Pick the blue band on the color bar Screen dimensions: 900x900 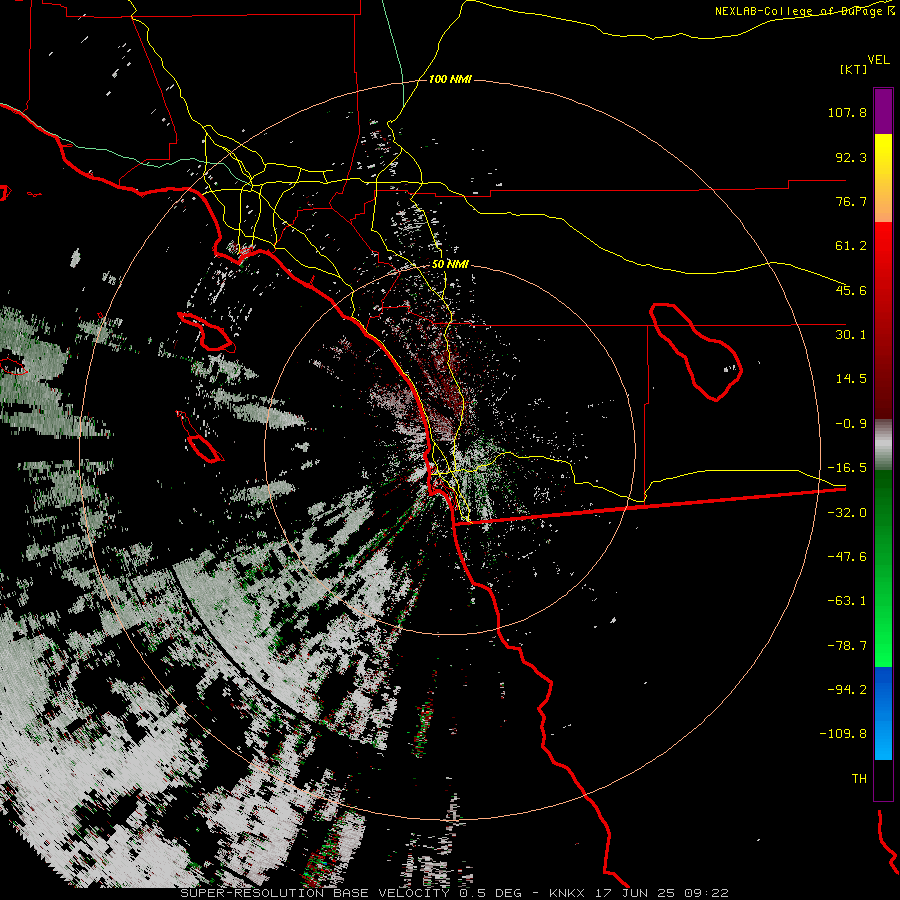[x=883, y=713]
